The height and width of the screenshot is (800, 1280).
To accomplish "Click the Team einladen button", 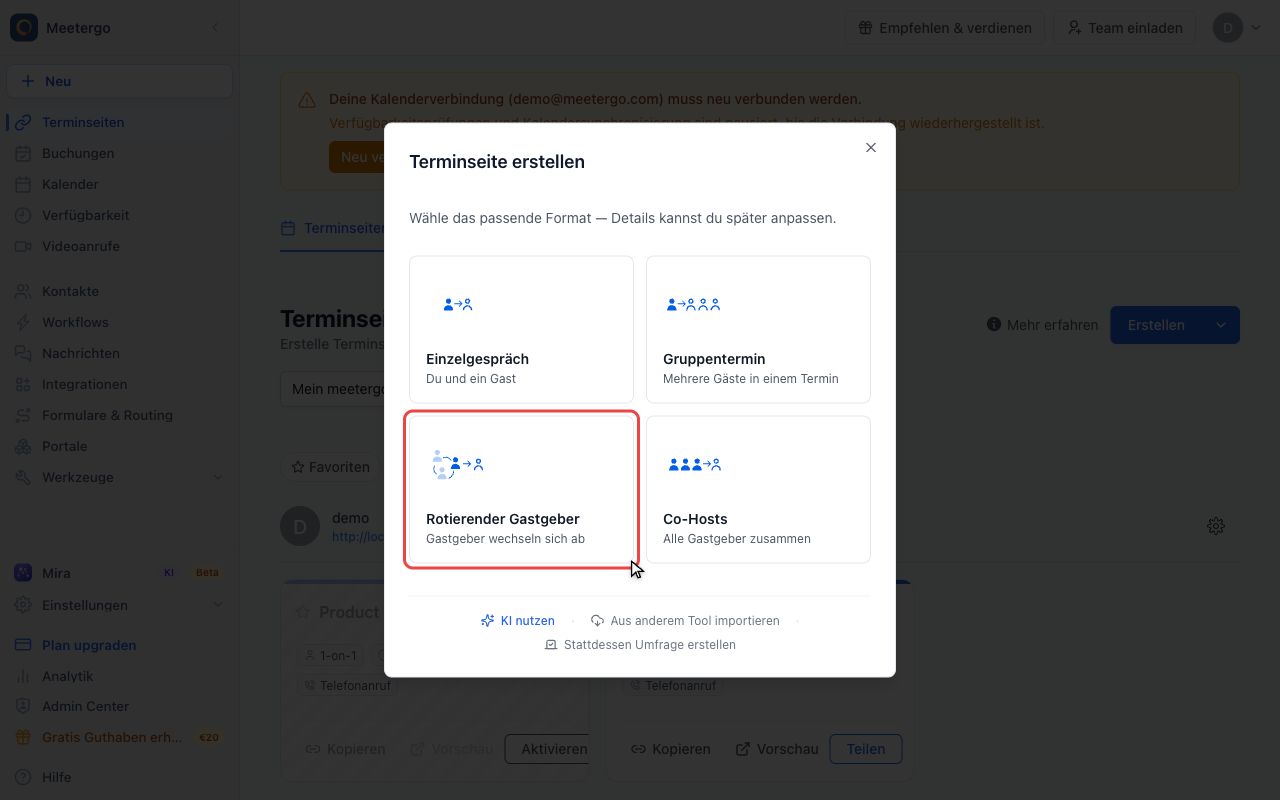I will pyautogui.click(x=1124, y=28).
